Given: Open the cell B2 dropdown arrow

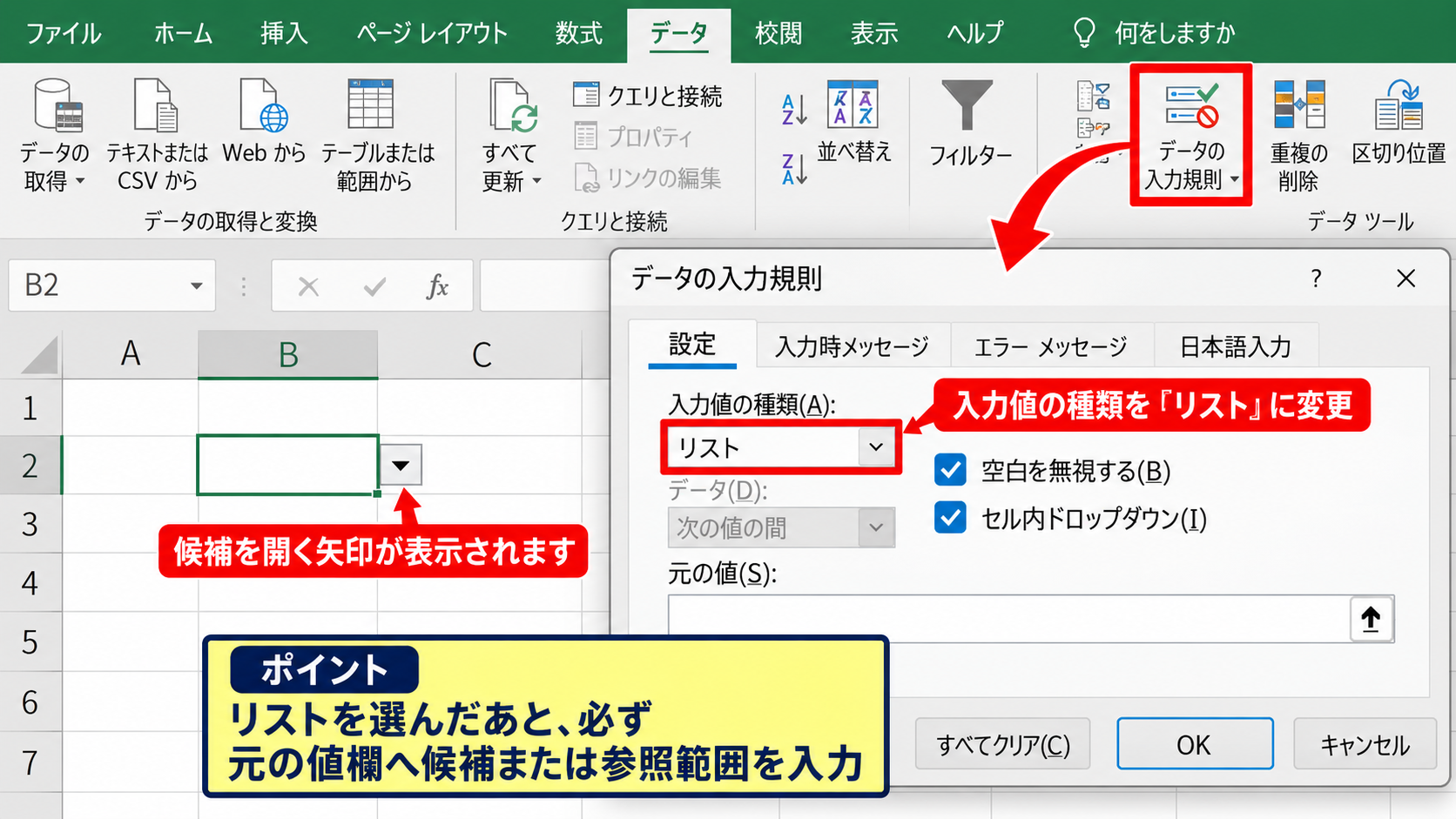Looking at the screenshot, I should tap(401, 465).
